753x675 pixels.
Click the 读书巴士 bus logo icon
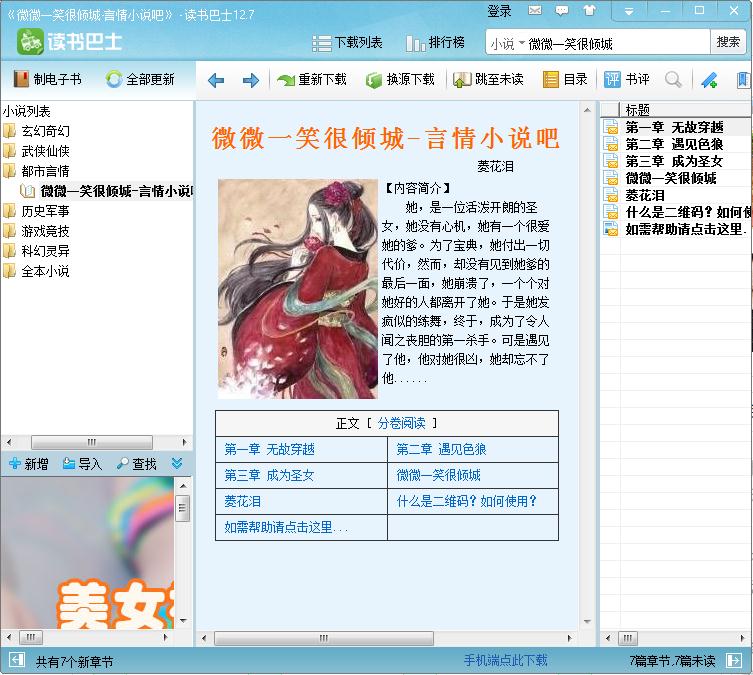[x=30, y=42]
